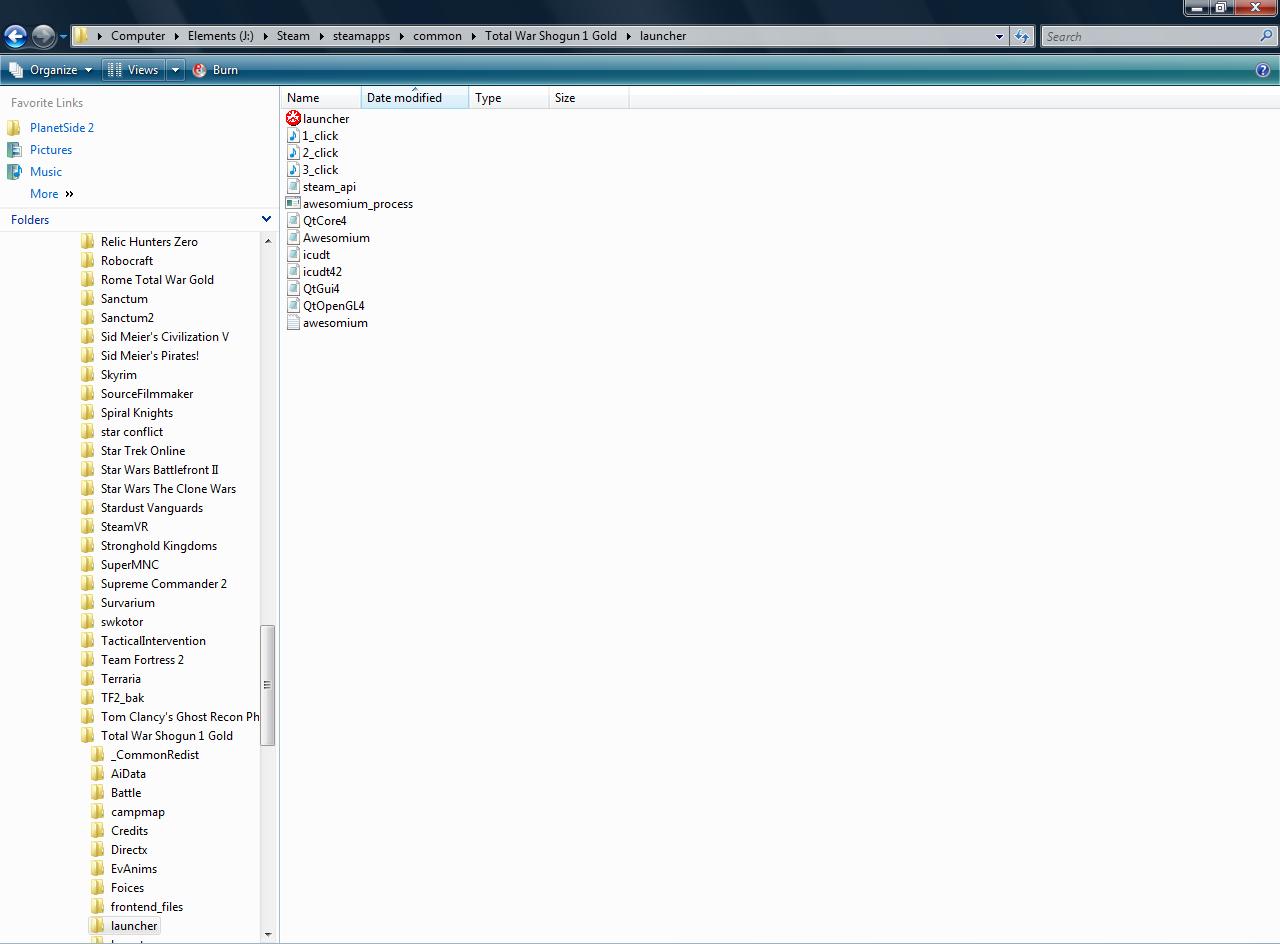Select the 2_click audio file icon
The width and height of the screenshot is (1280, 944).
pyautogui.click(x=293, y=153)
